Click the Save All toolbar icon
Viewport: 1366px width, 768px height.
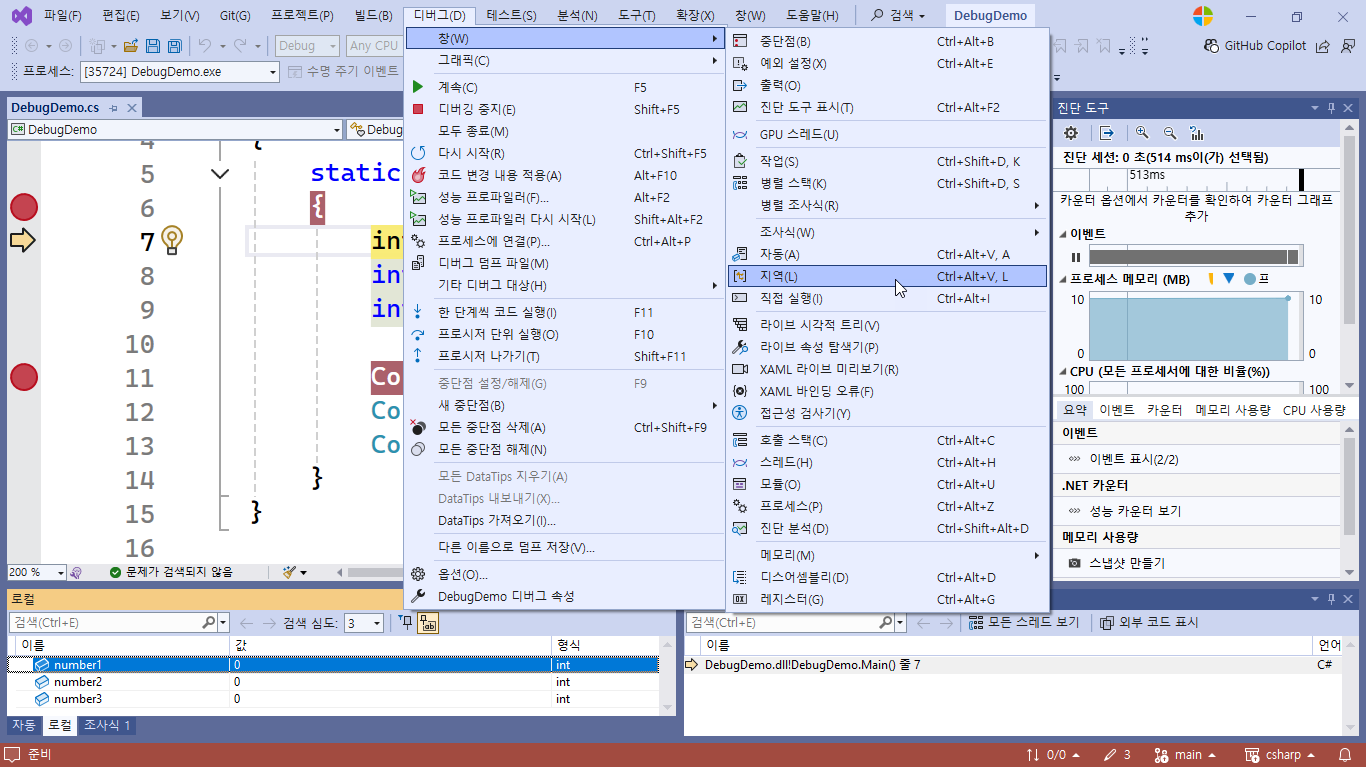(x=173, y=45)
